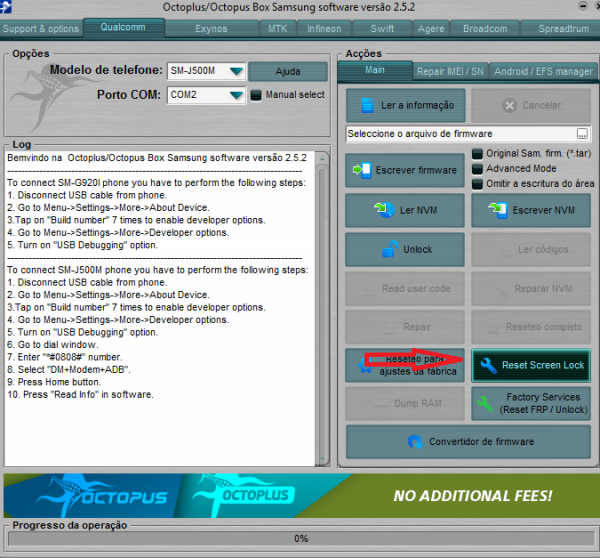The image size is (600, 558).
Task: Open the Spreadtrum tab
Action: point(561,29)
